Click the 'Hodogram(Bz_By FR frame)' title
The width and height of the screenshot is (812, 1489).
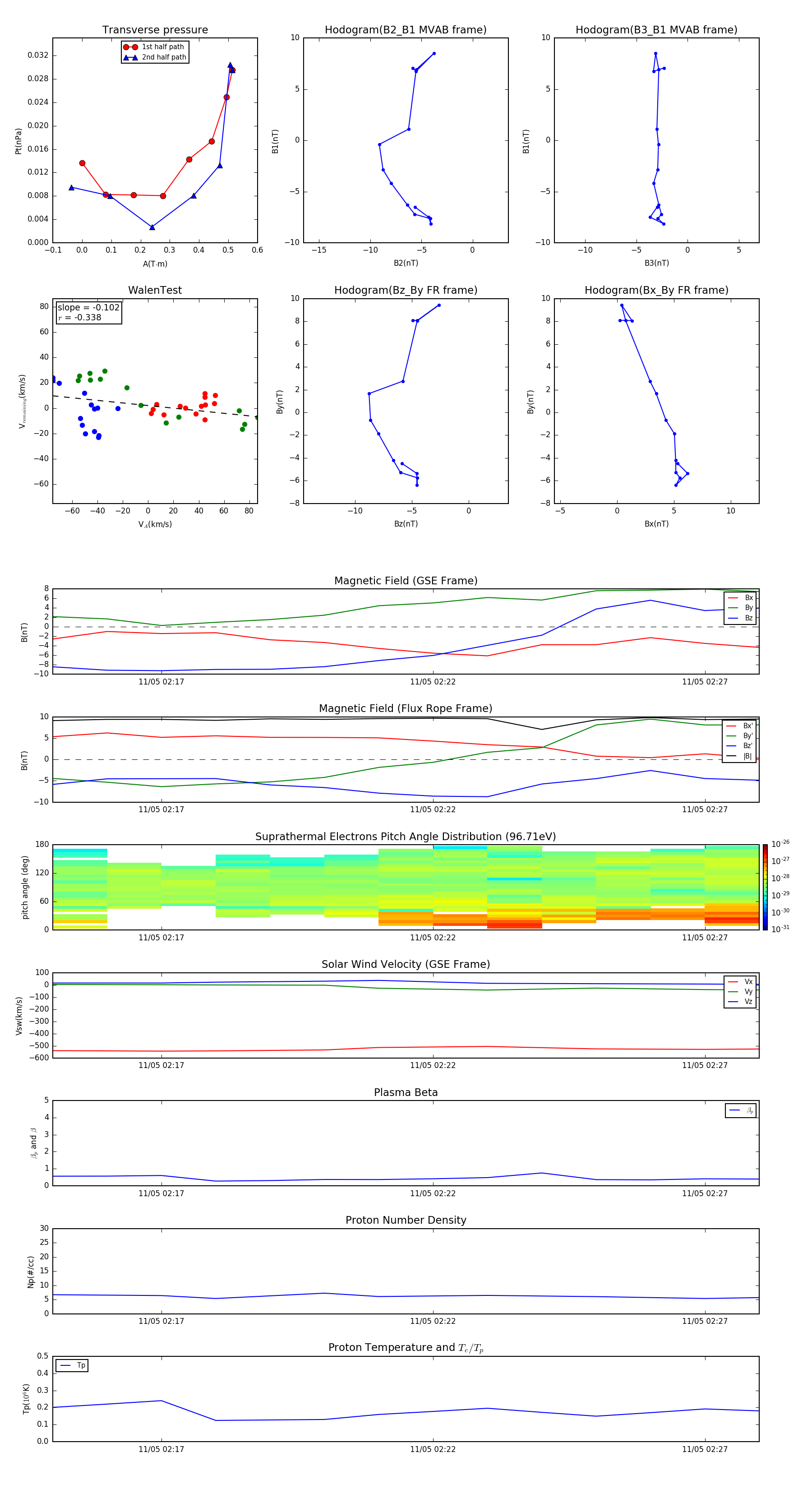pyautogui.click(x=406, y=290)
